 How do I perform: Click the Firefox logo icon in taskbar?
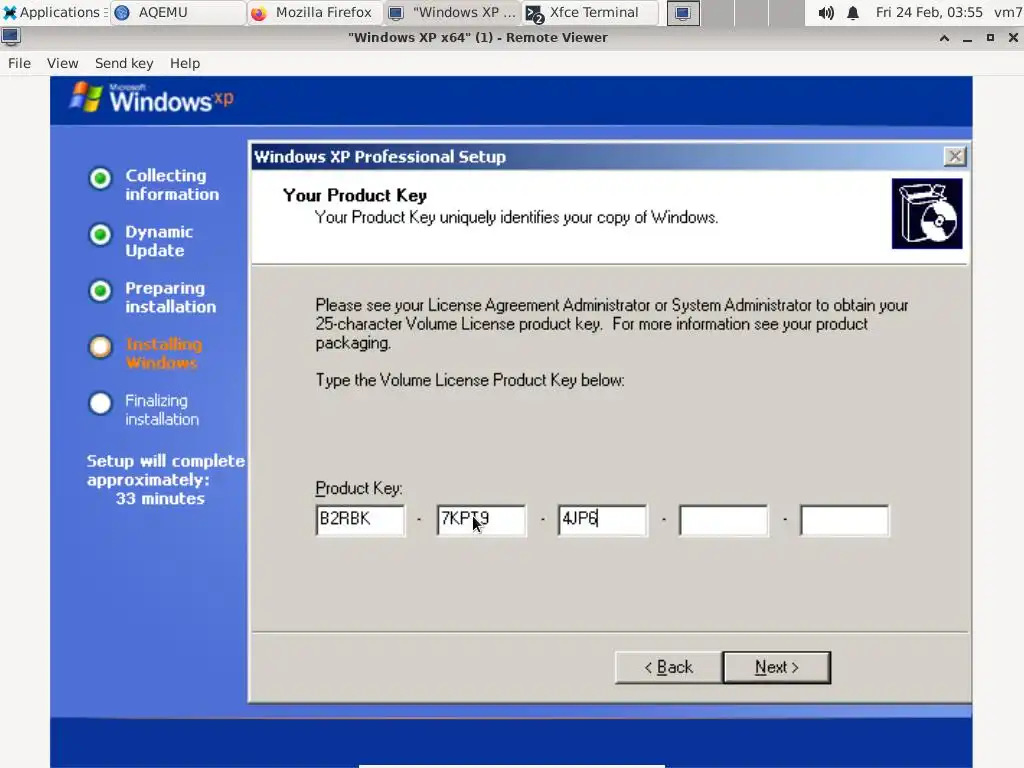259,13
